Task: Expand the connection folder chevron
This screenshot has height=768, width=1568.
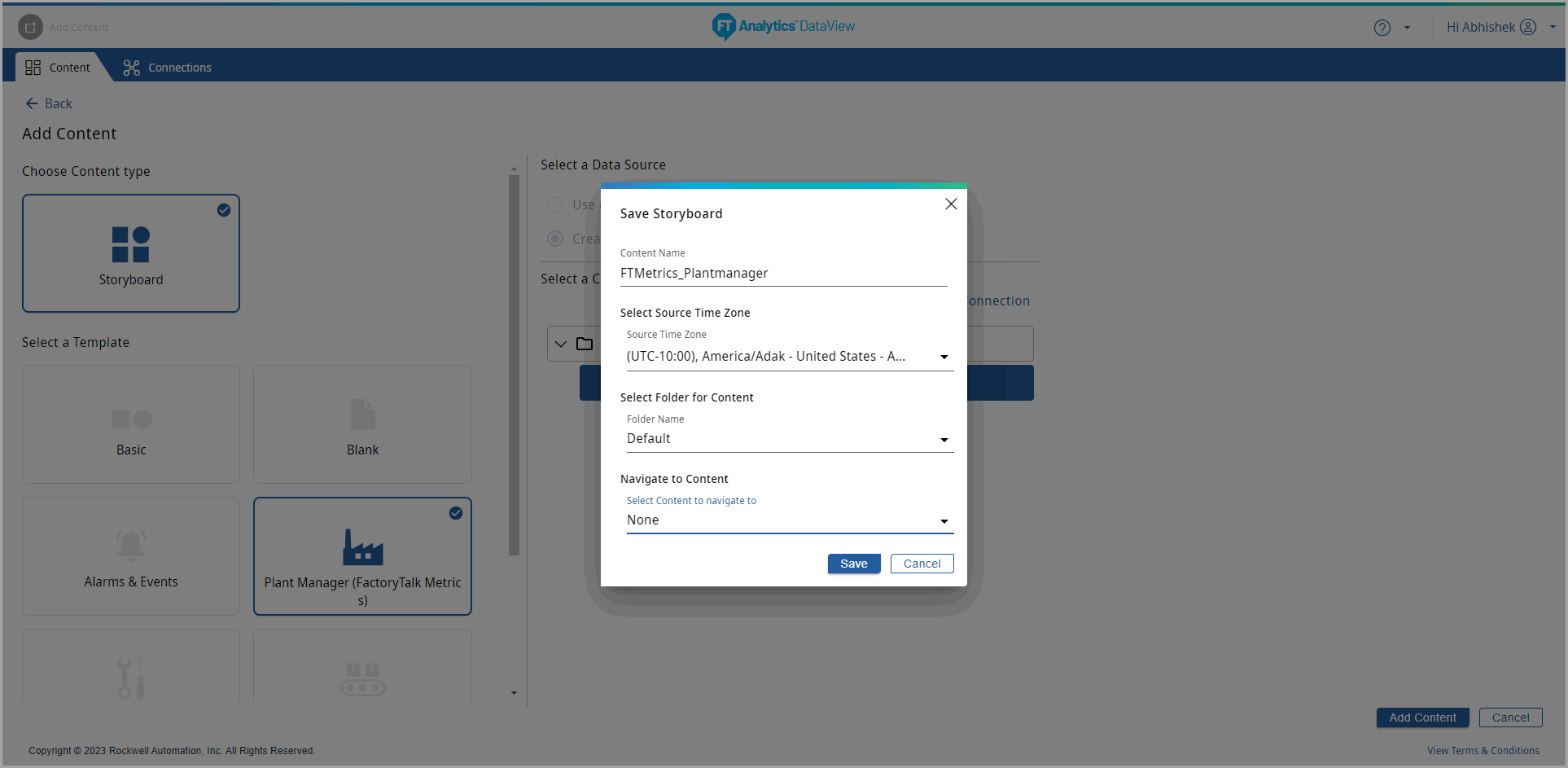Action: [x=561, y=344]
